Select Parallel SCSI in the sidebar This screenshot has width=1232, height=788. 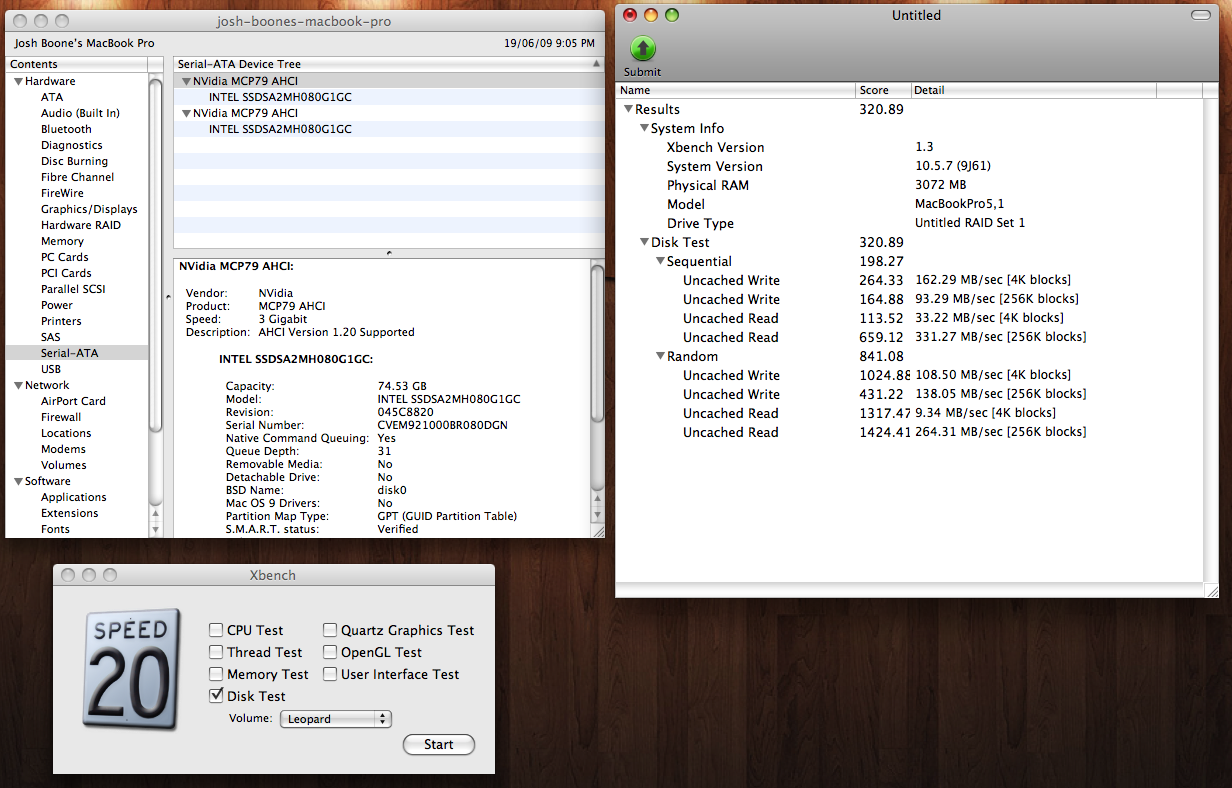[73, 289]
